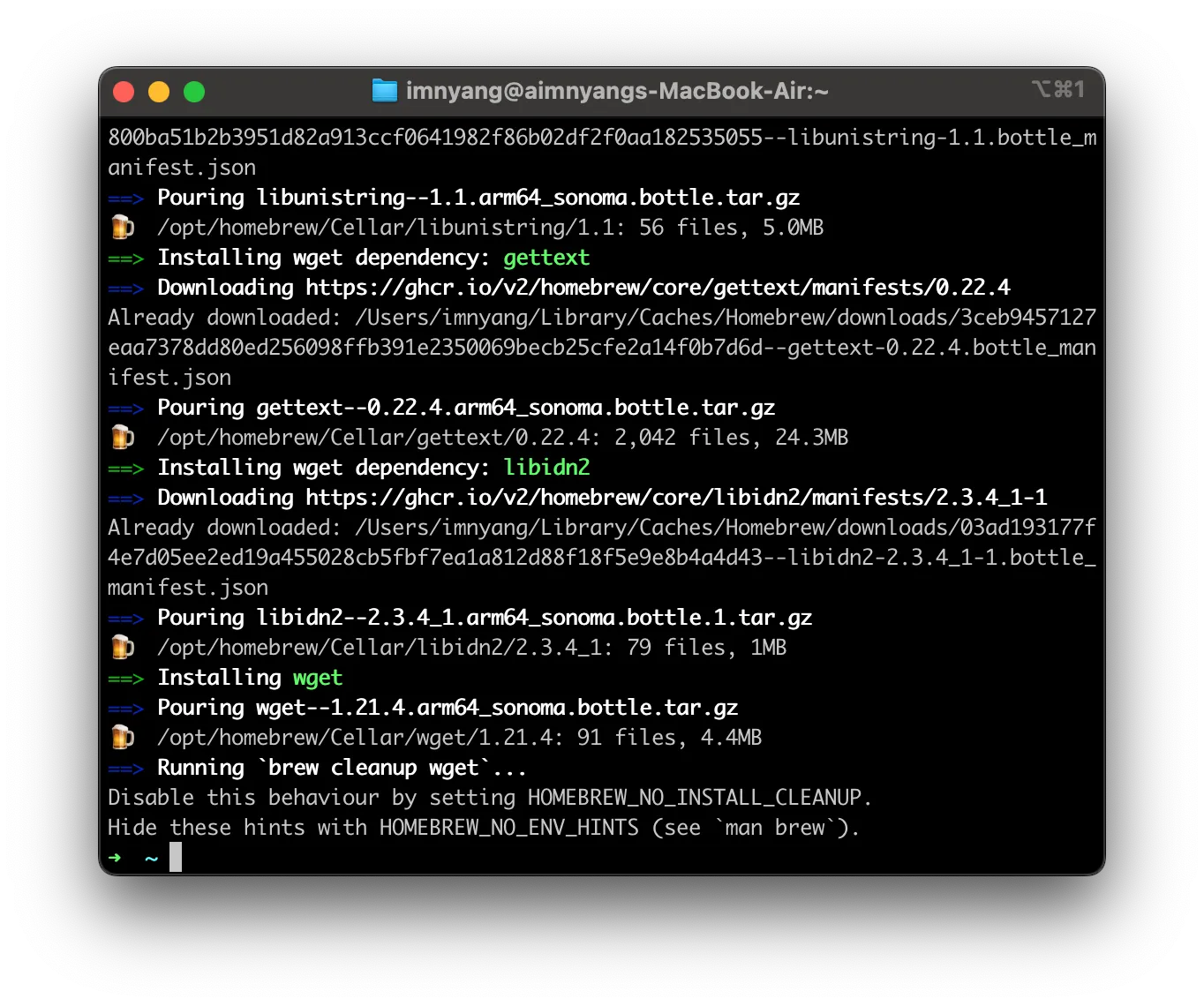This screenshot has width=1204, height=1006.
Task: Click the beer mug icon beside the gettext Cellar path
Action: pos(122,438)
